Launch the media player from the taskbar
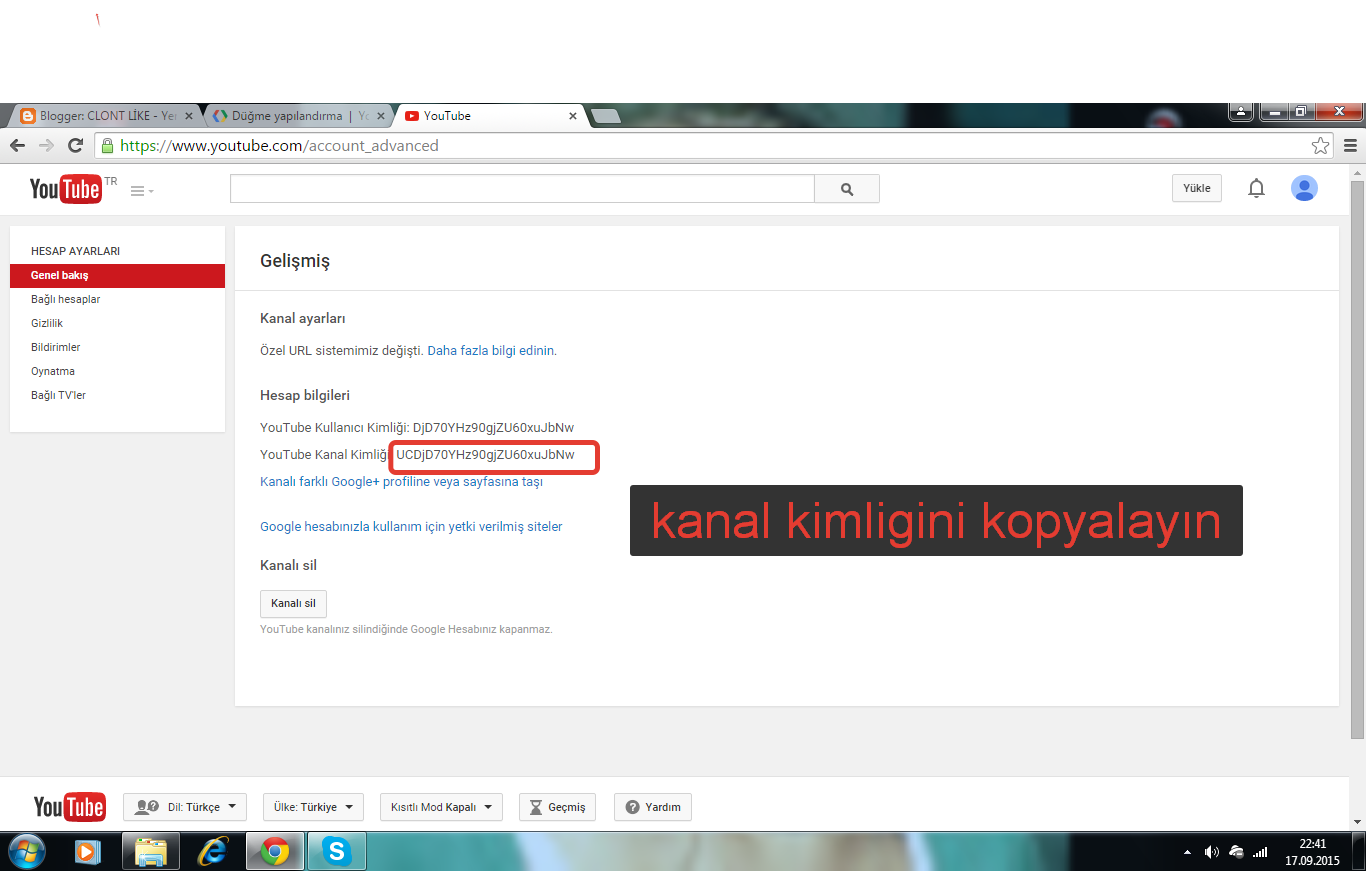This screenshot has width=1366, height=871. coord(88,851)
